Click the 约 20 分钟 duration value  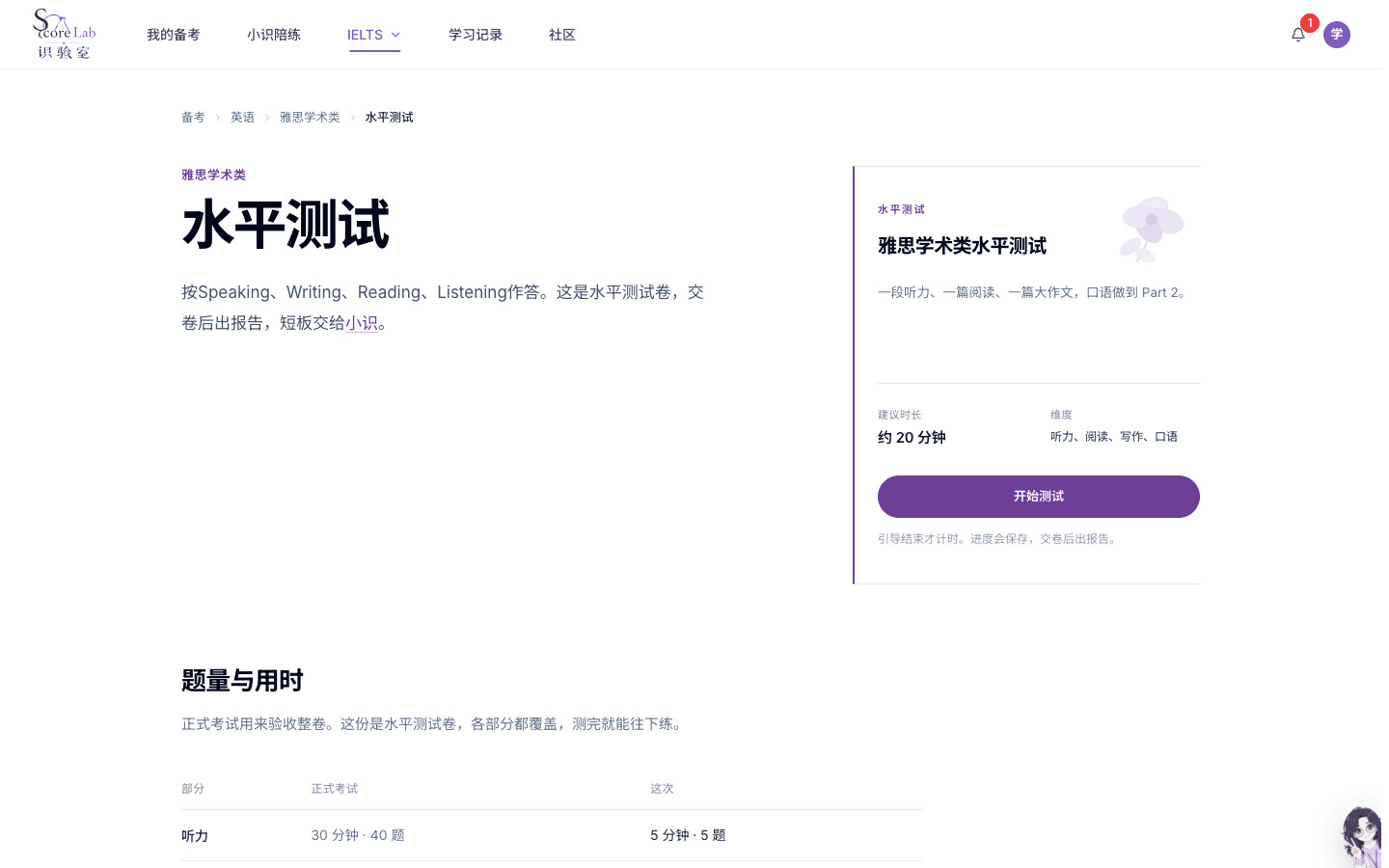(912, 438)
